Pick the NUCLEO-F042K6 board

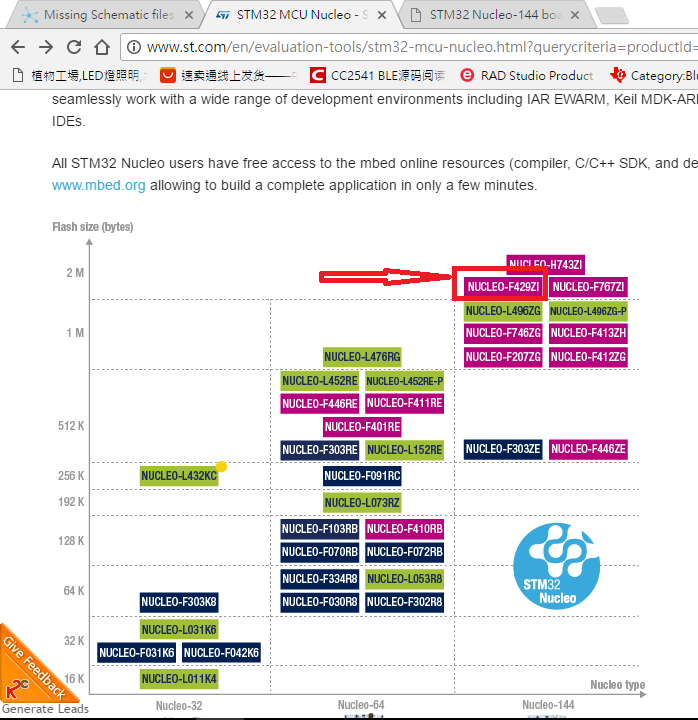(221, 653)
